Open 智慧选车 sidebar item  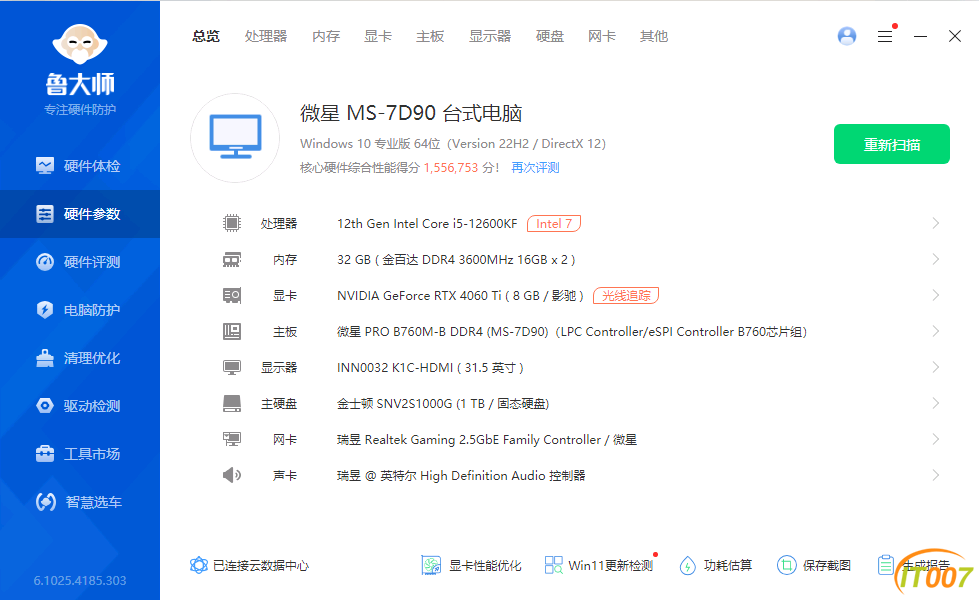coord(80,502)
